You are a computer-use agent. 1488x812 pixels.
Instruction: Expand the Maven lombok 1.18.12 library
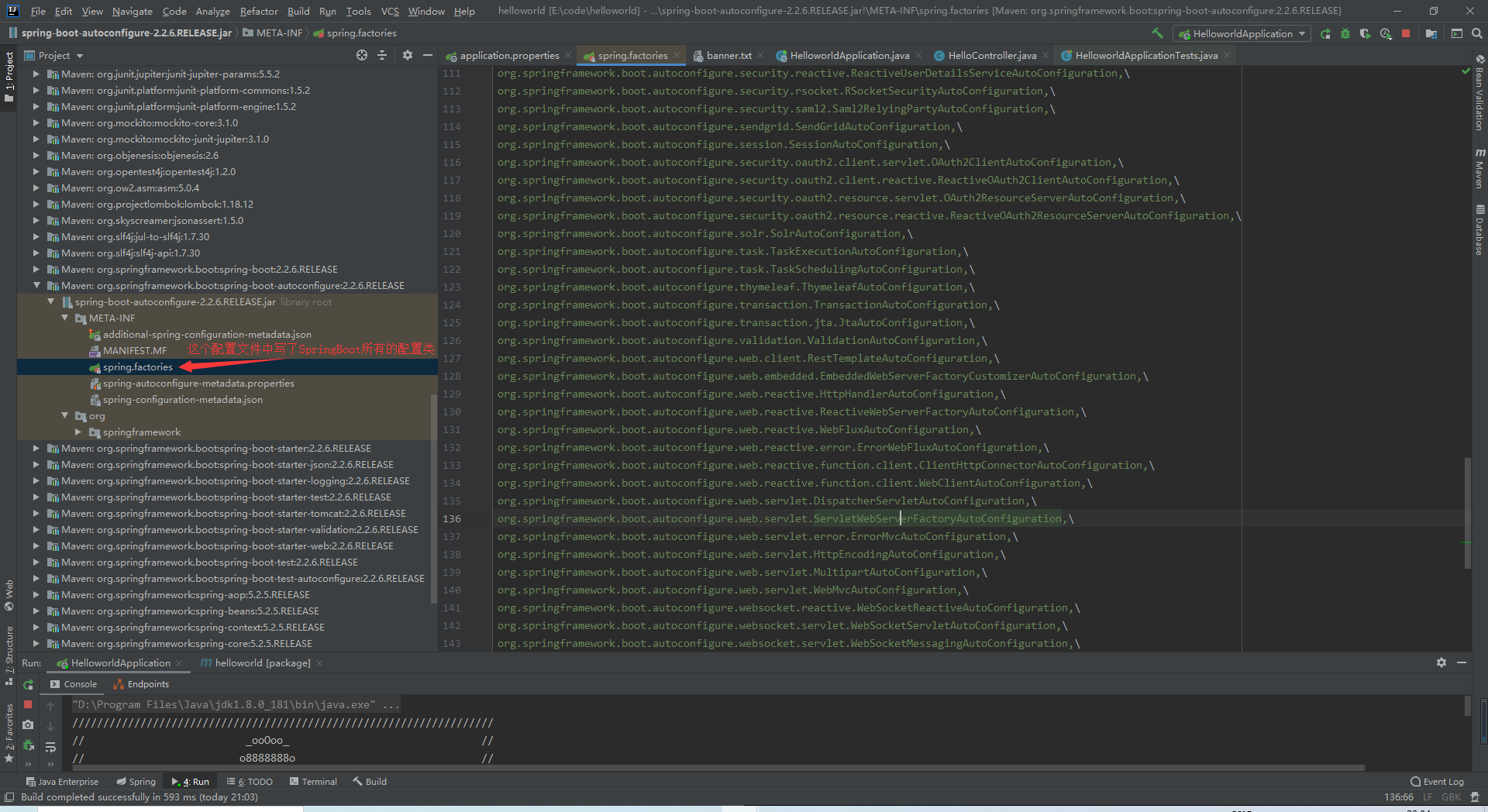pyautogui.click(x=36, y=204)
